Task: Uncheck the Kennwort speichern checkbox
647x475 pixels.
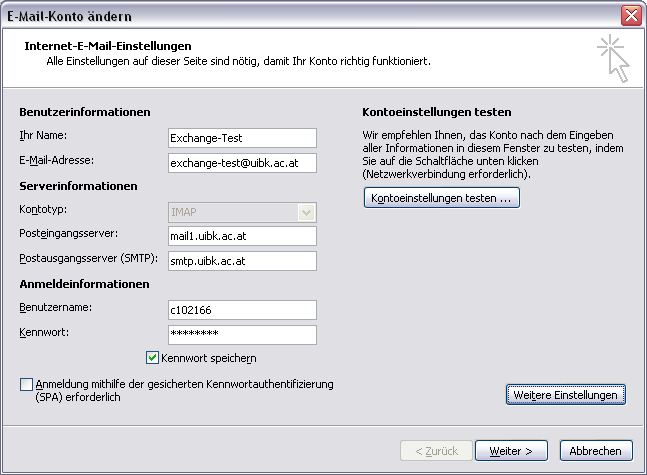Action: pos(153,358)
